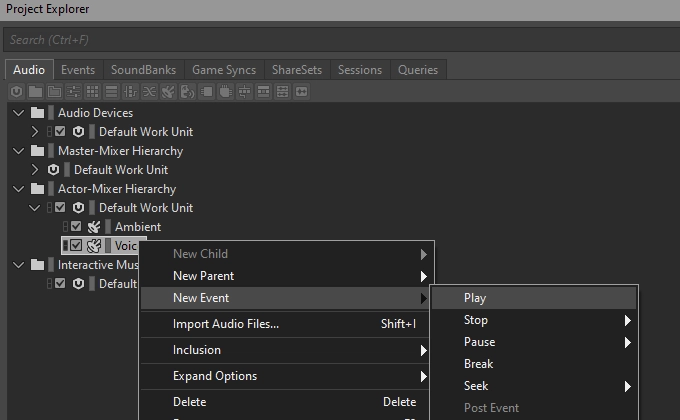Open the Game Syncs tab

click(x=224, y=70)
